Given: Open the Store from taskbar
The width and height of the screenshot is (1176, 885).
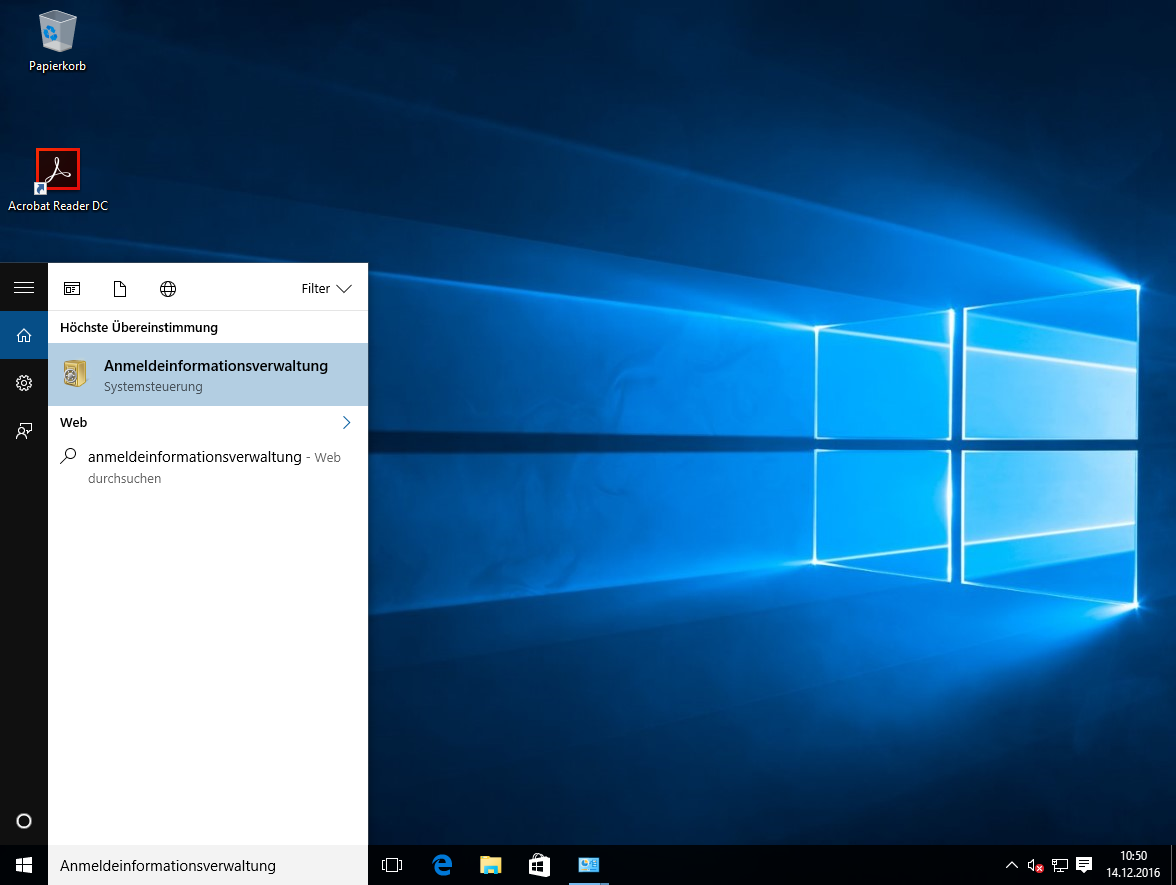Looking at the screenshot, I should click(x=539, y=865).
